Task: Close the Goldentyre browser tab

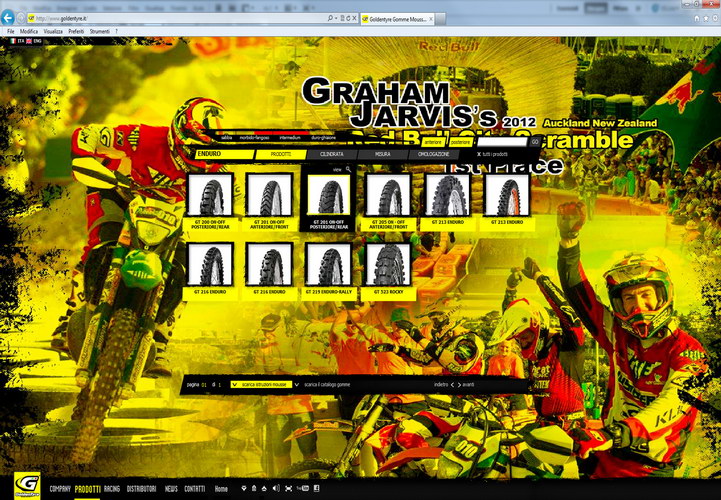Action: click(x=431, y=19)
